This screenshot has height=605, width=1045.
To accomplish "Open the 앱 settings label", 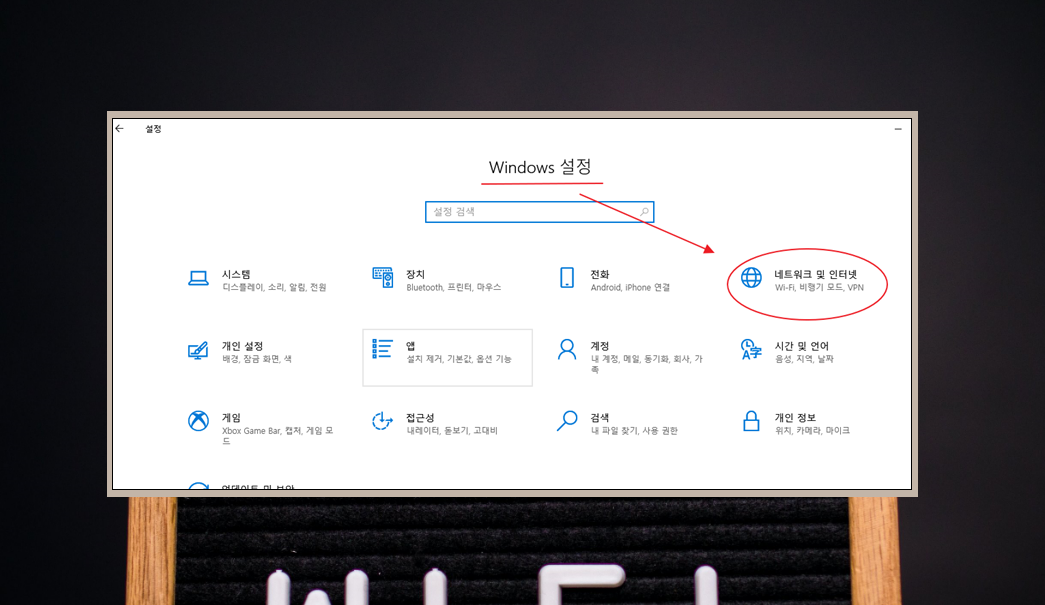I will [411, 346].
